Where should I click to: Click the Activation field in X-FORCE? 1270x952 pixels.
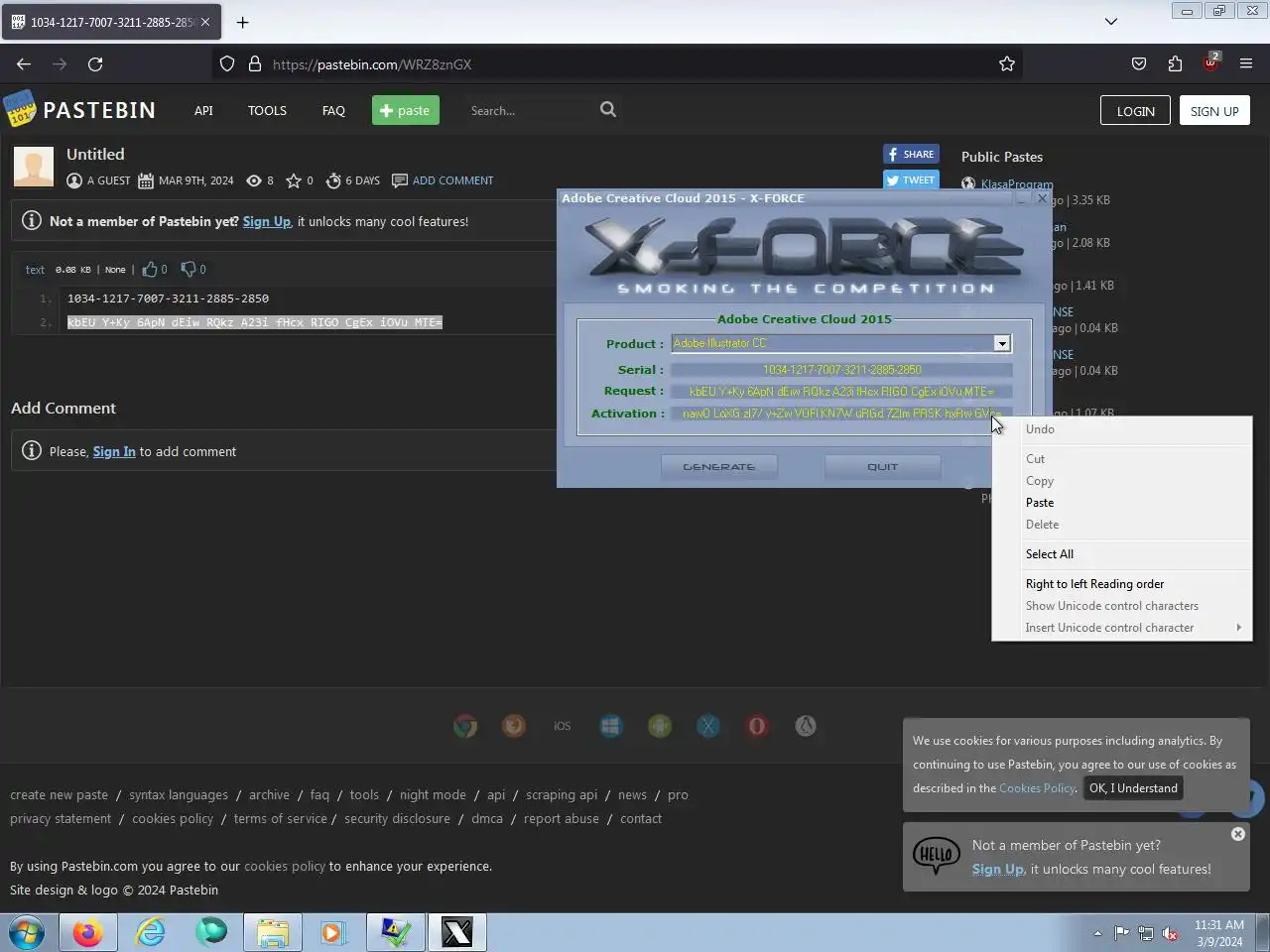[841, 414]
